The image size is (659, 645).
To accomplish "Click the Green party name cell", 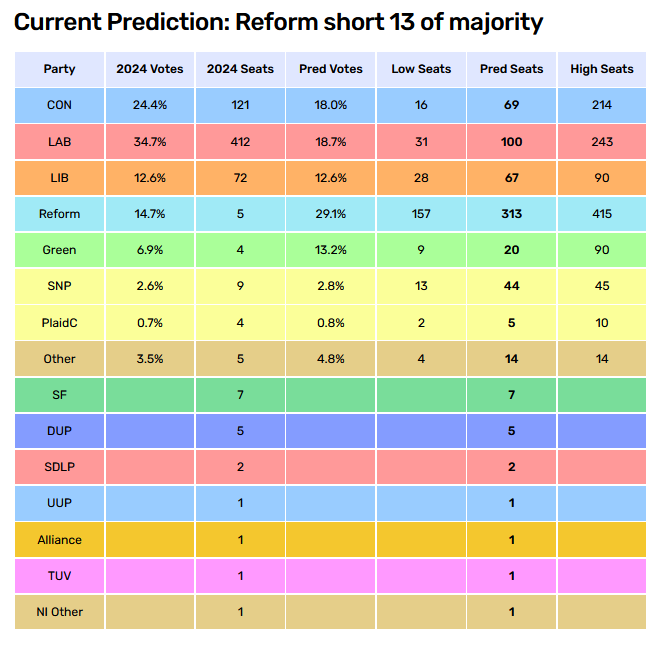I will click(x=59, y=250).
